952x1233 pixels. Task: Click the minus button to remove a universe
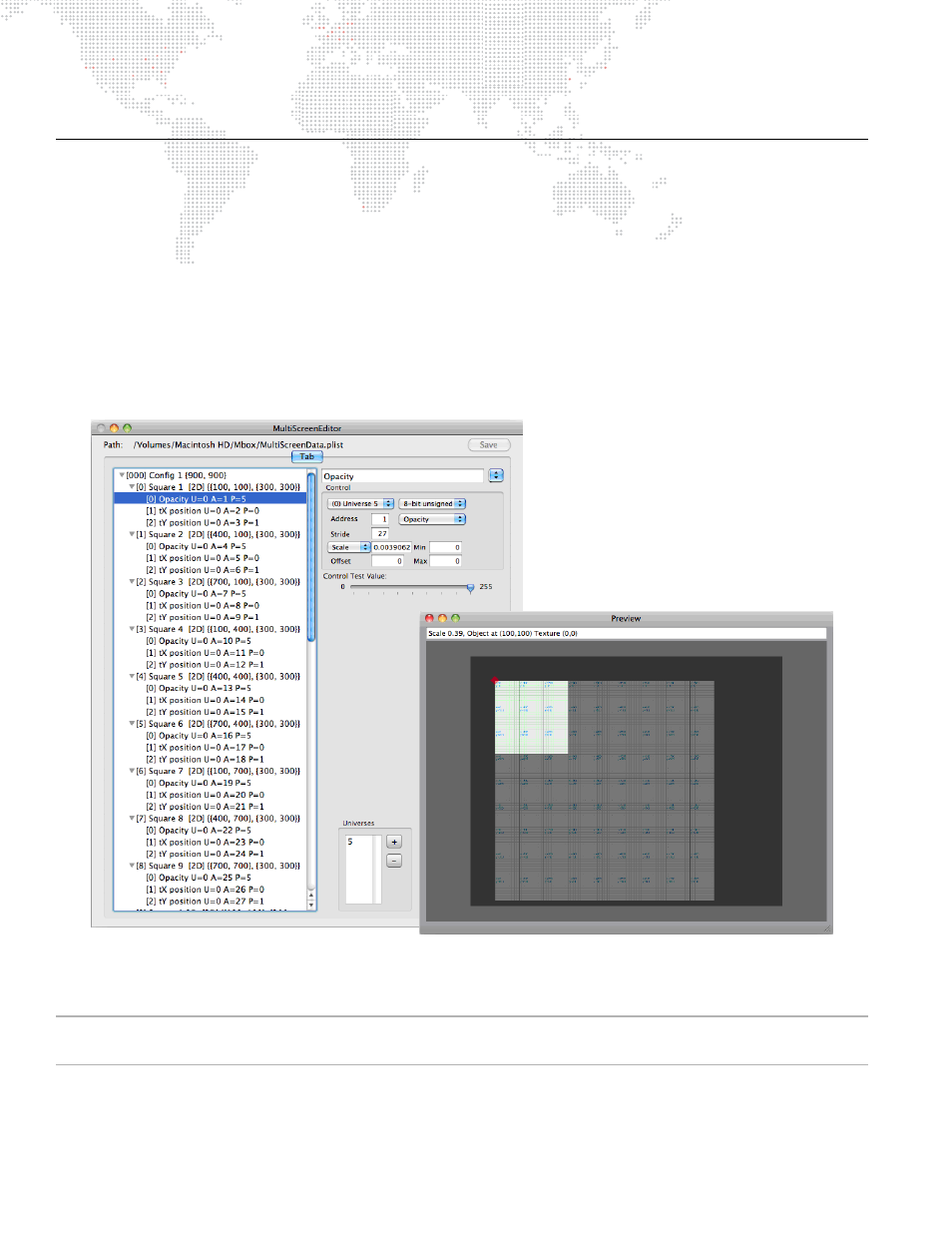click(394, 860)
